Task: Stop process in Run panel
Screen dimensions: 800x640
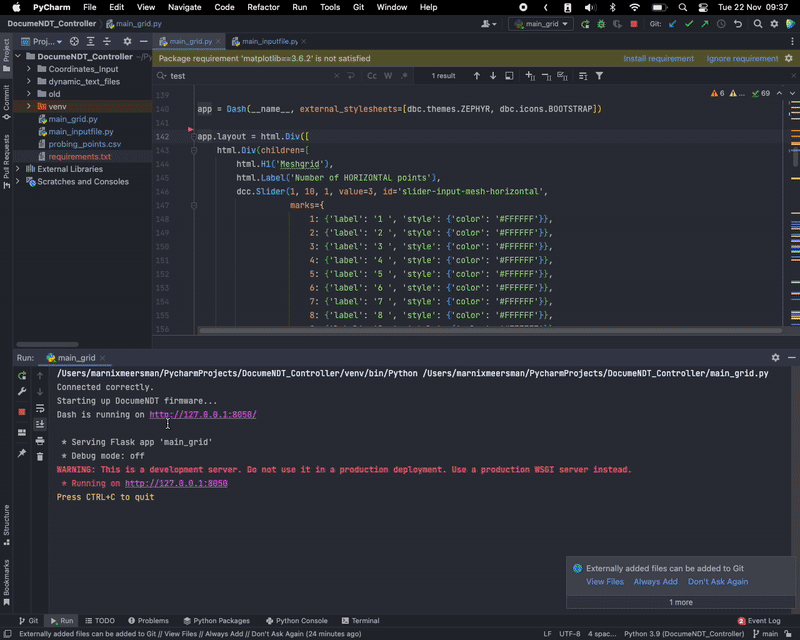Action: (x=22, y=412)
